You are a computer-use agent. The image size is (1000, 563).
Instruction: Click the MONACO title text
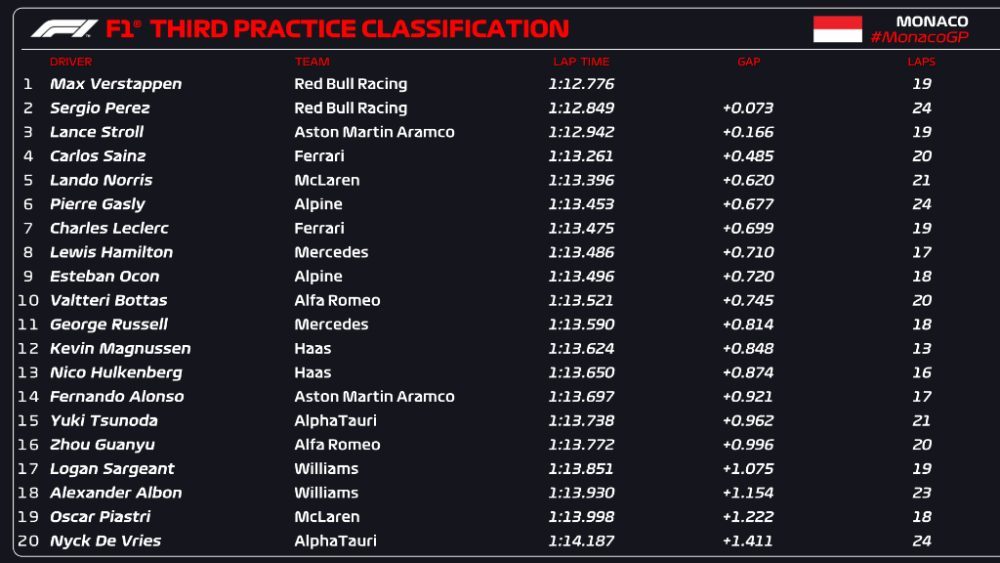[x=932, y=22]
